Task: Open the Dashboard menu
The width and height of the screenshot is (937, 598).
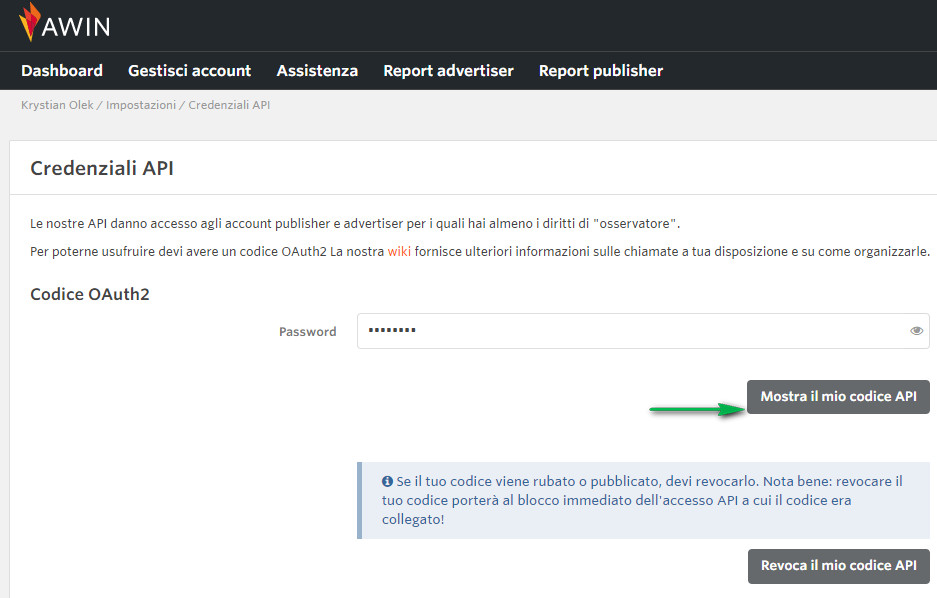Action: (62, 71)
